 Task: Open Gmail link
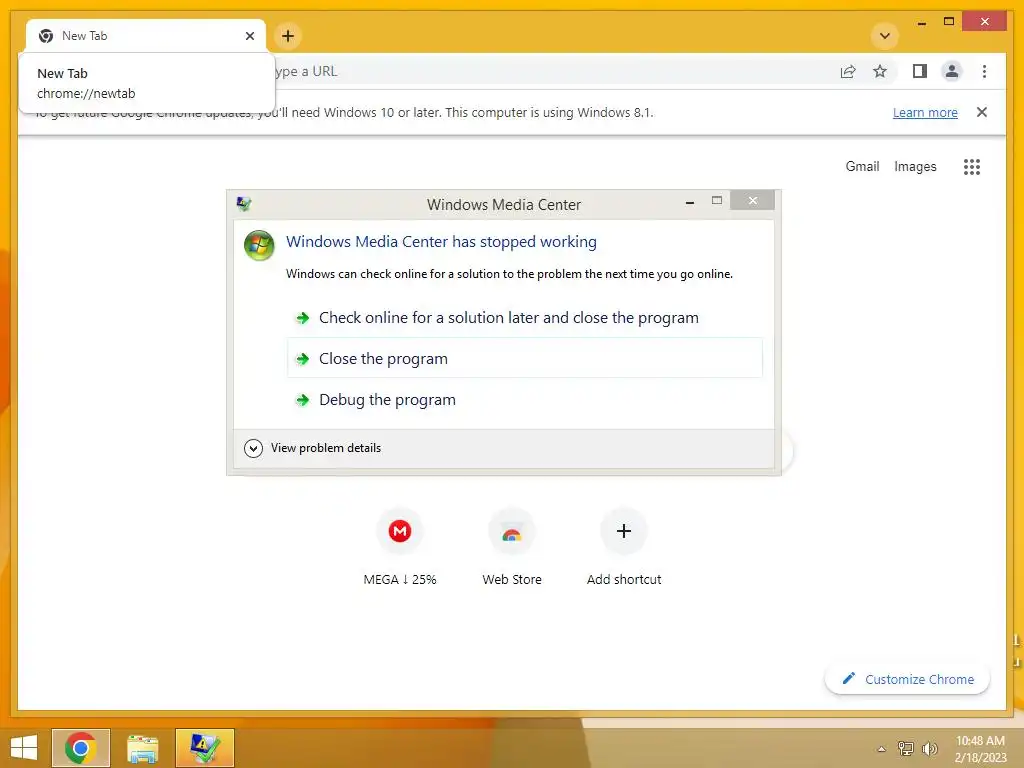pos(862,167)
